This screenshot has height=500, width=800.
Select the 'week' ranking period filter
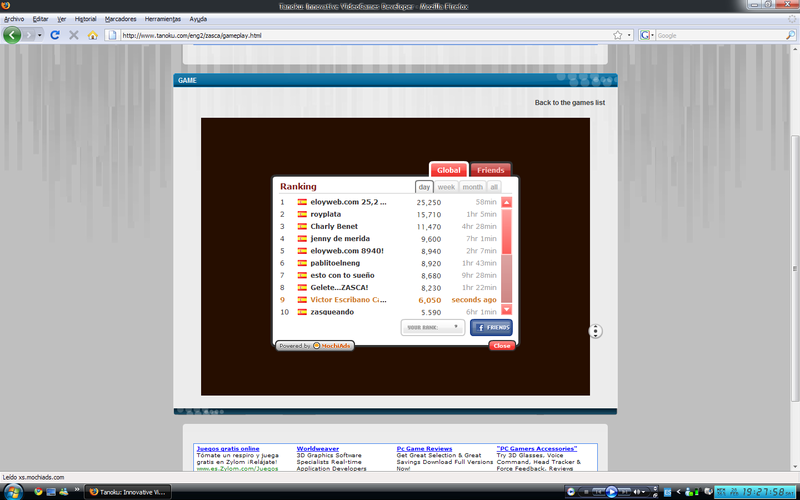click(446, 187)
